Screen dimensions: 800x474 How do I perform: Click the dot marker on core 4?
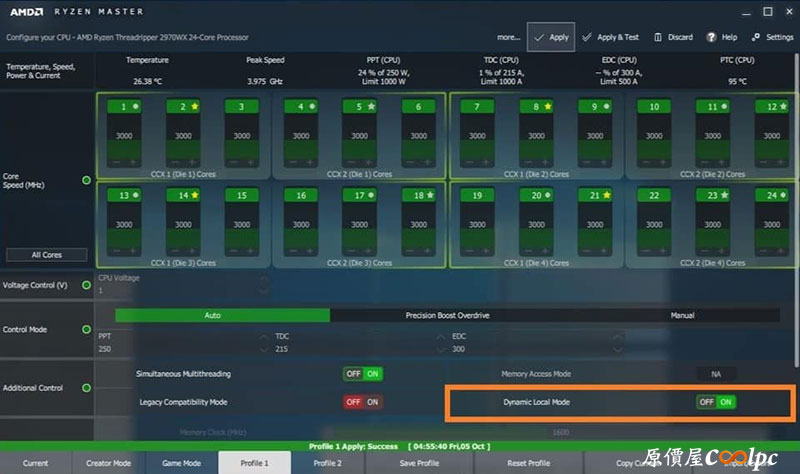point(312,106)
